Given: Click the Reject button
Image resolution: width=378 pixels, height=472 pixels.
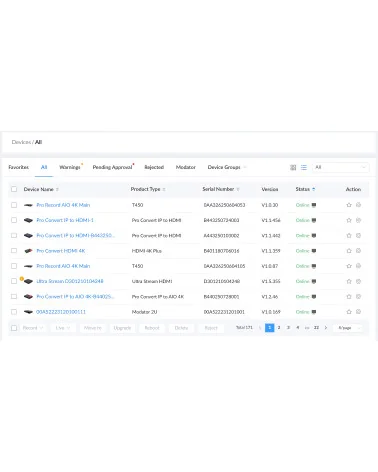Looking at the screenshot, I should click(x=211, y=328).
